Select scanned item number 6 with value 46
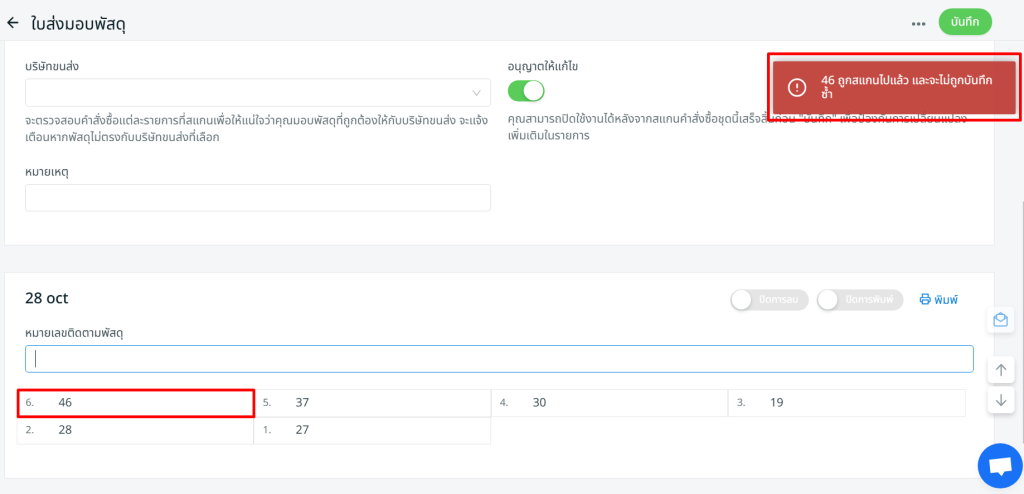The height and width of the screenshot is (494, 1024). pos(136,403)
